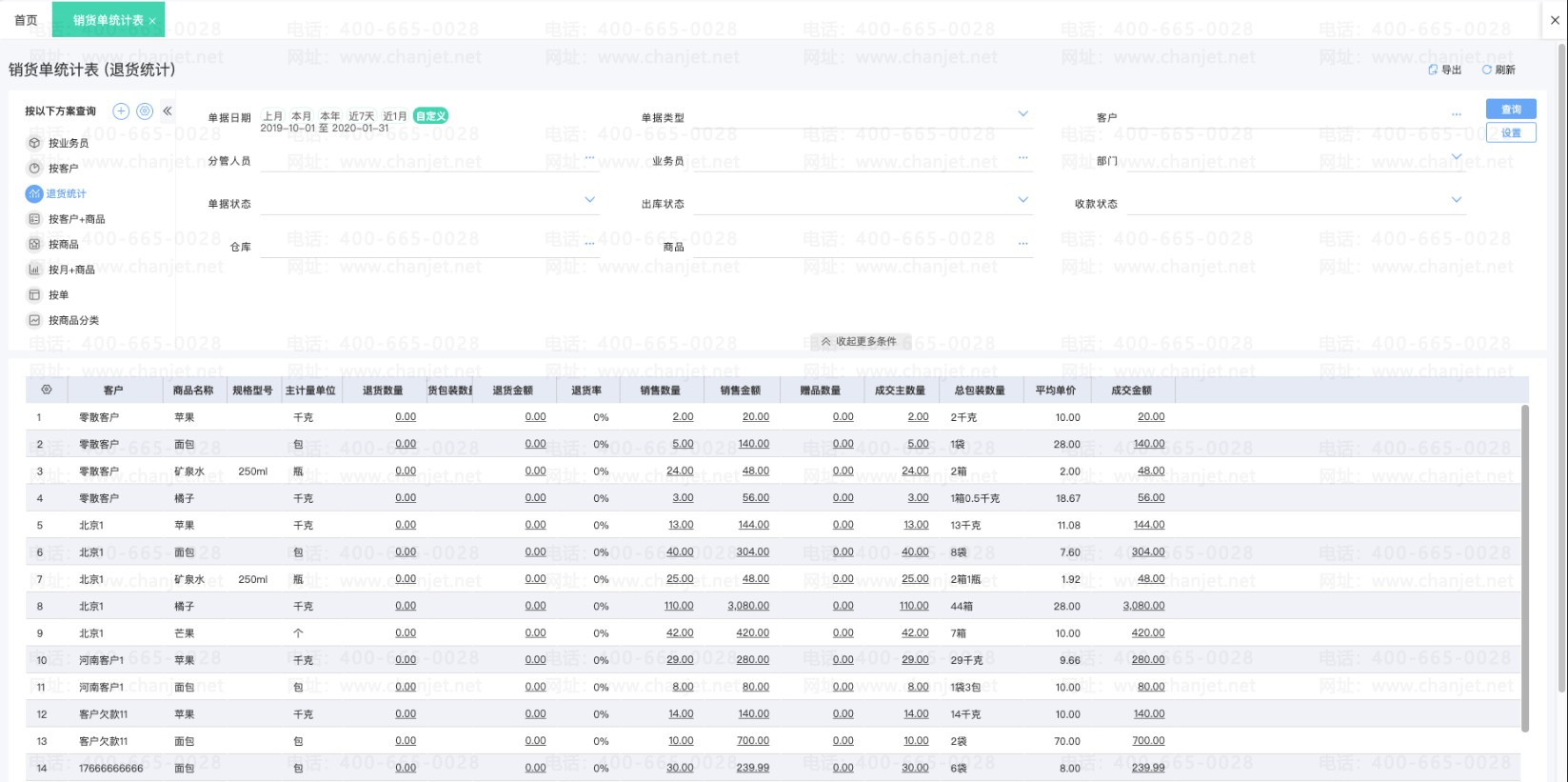The width and height of the screenshot is (1568, 782).
Task: Add a new query scheme plus icon
Action: [121, 111]
